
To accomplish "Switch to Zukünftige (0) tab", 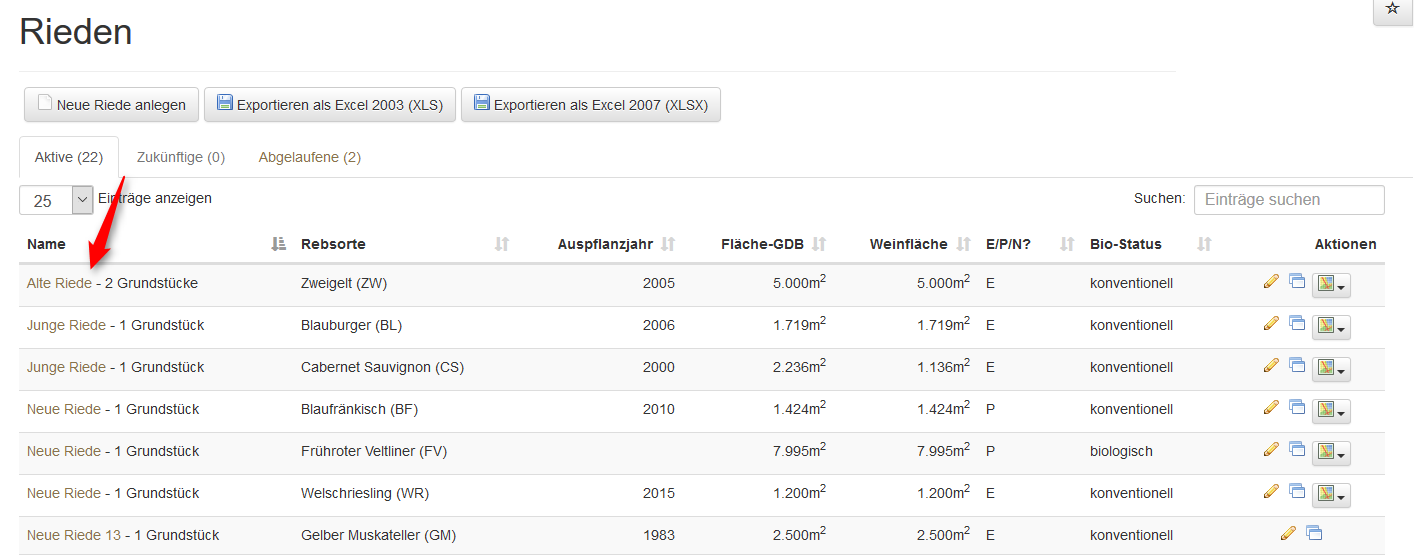I will [x=181, y=157].
